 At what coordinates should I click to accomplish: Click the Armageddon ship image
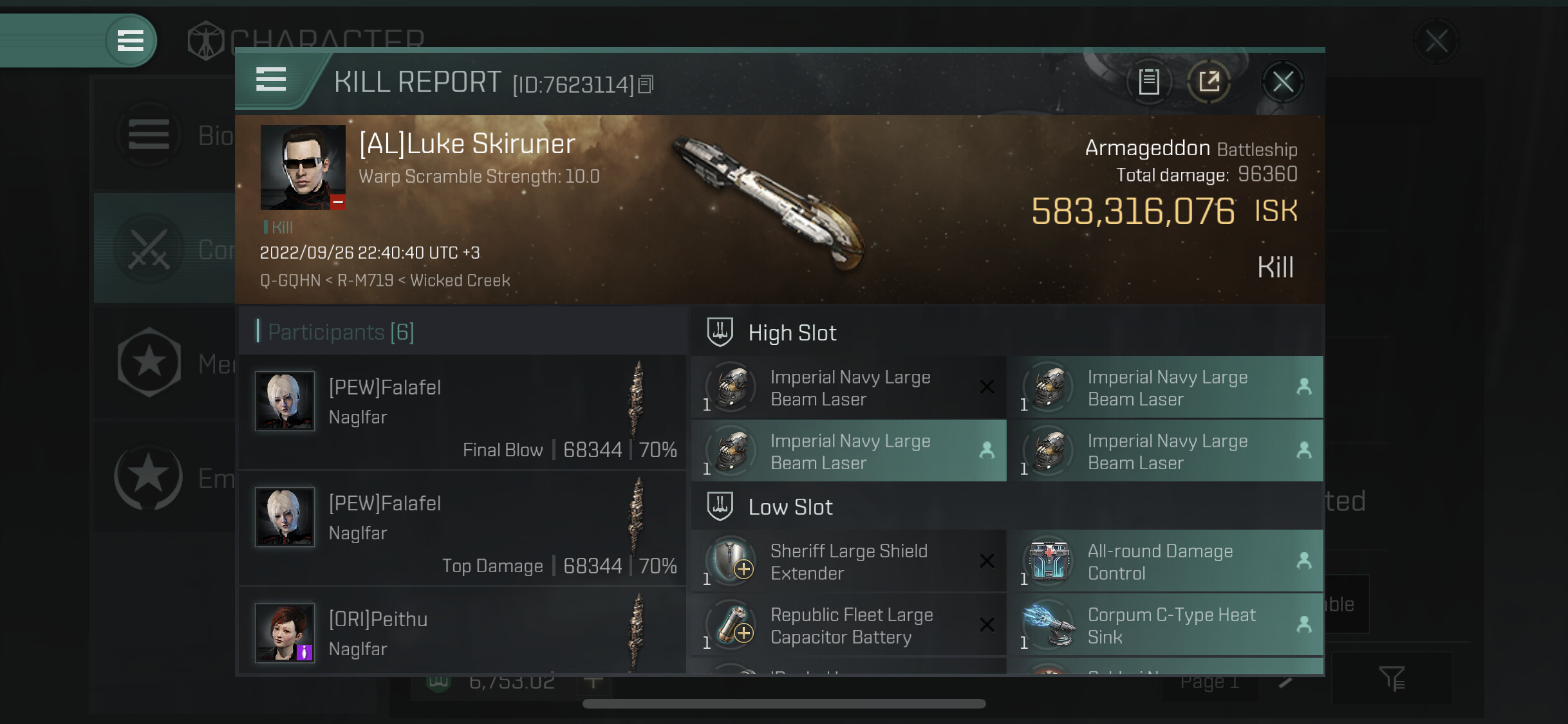[x=770, y=201]
